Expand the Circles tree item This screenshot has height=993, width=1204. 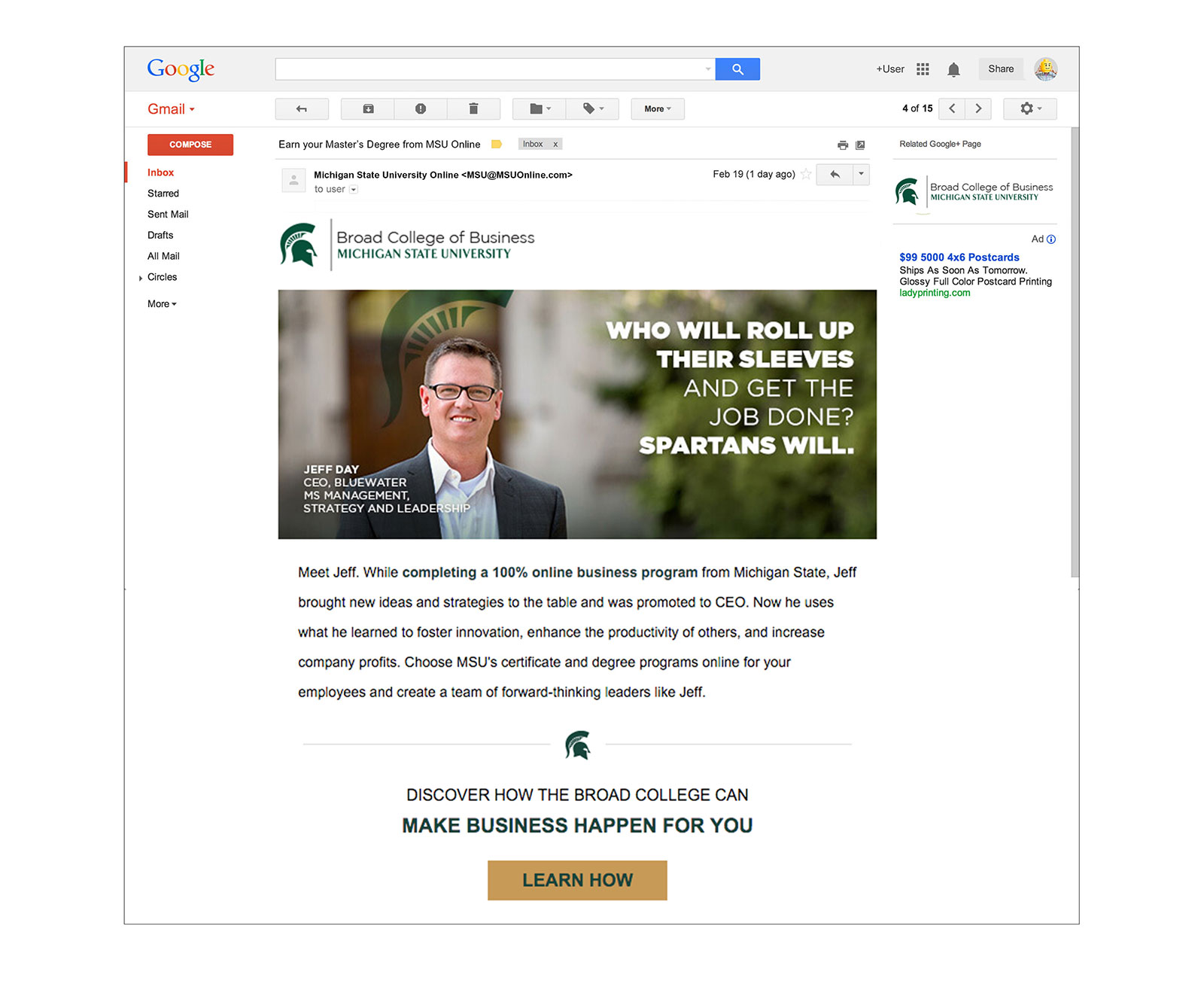(x=141, y=278)
